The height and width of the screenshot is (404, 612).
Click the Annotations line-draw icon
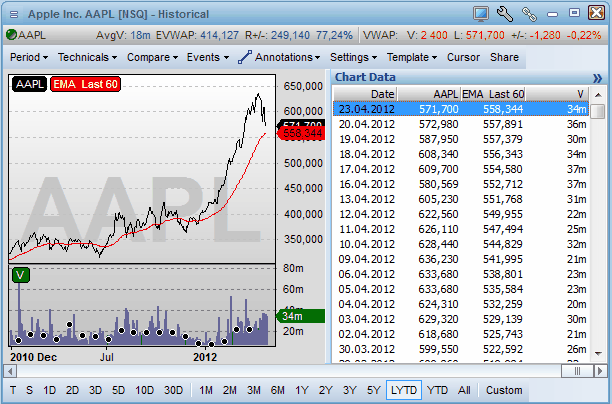[245, 57]
